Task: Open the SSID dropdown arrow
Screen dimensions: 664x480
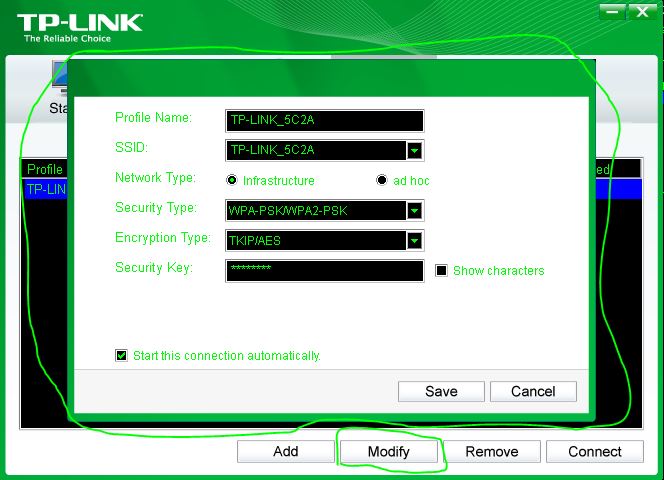Action: [415, 150]
